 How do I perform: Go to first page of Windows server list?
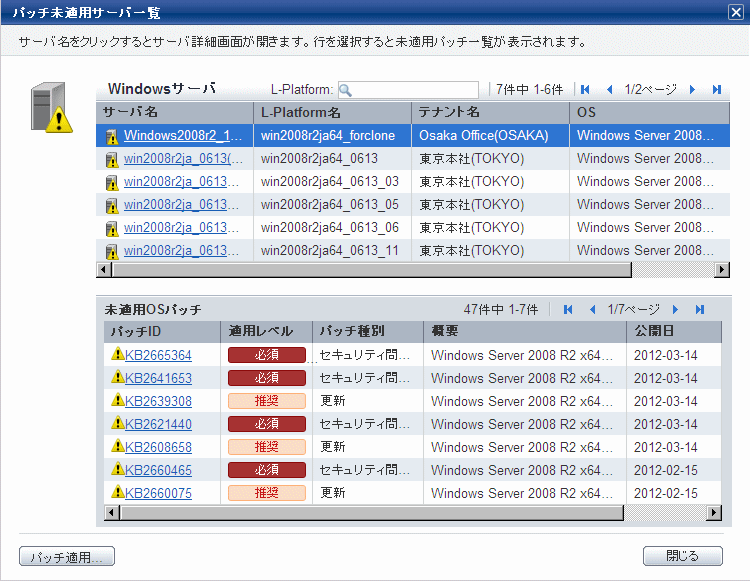(585, 89)
